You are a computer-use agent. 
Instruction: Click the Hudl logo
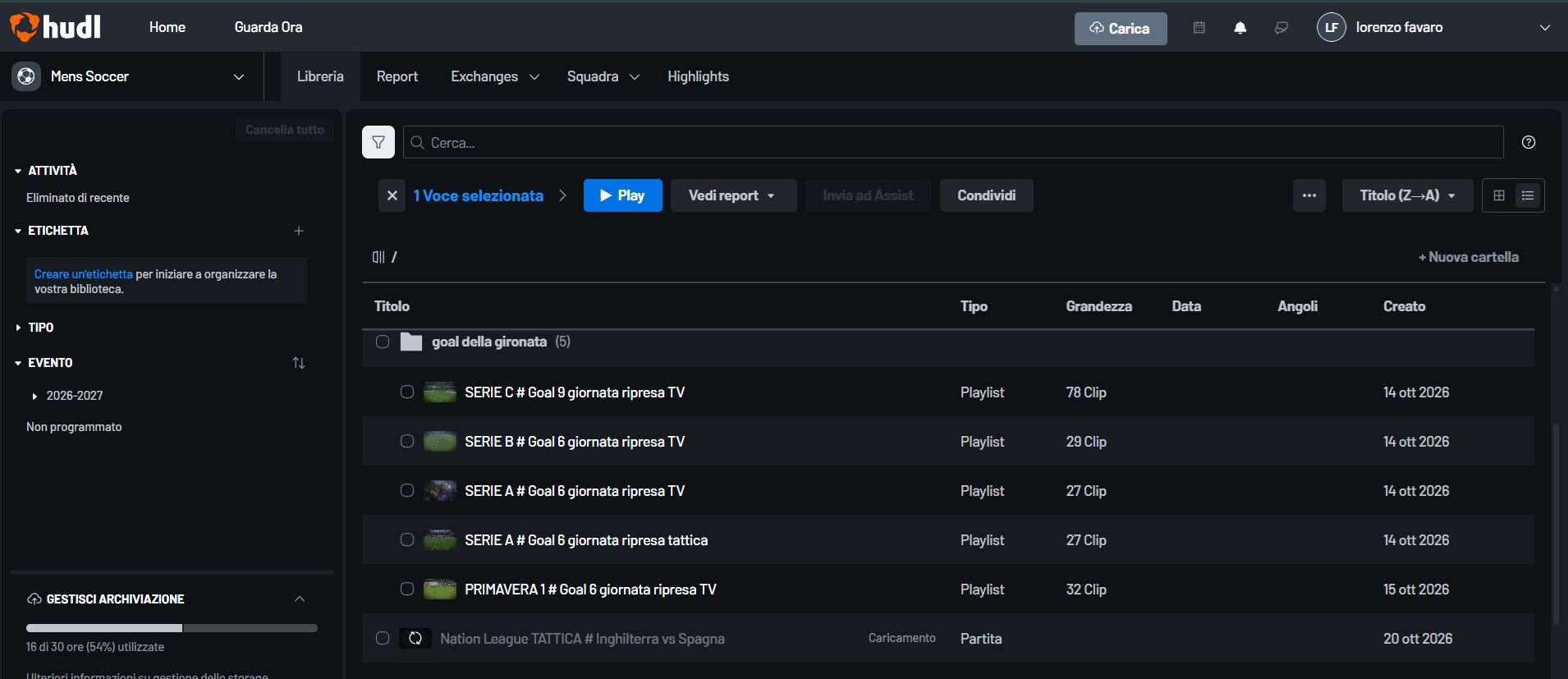(56, 27)
